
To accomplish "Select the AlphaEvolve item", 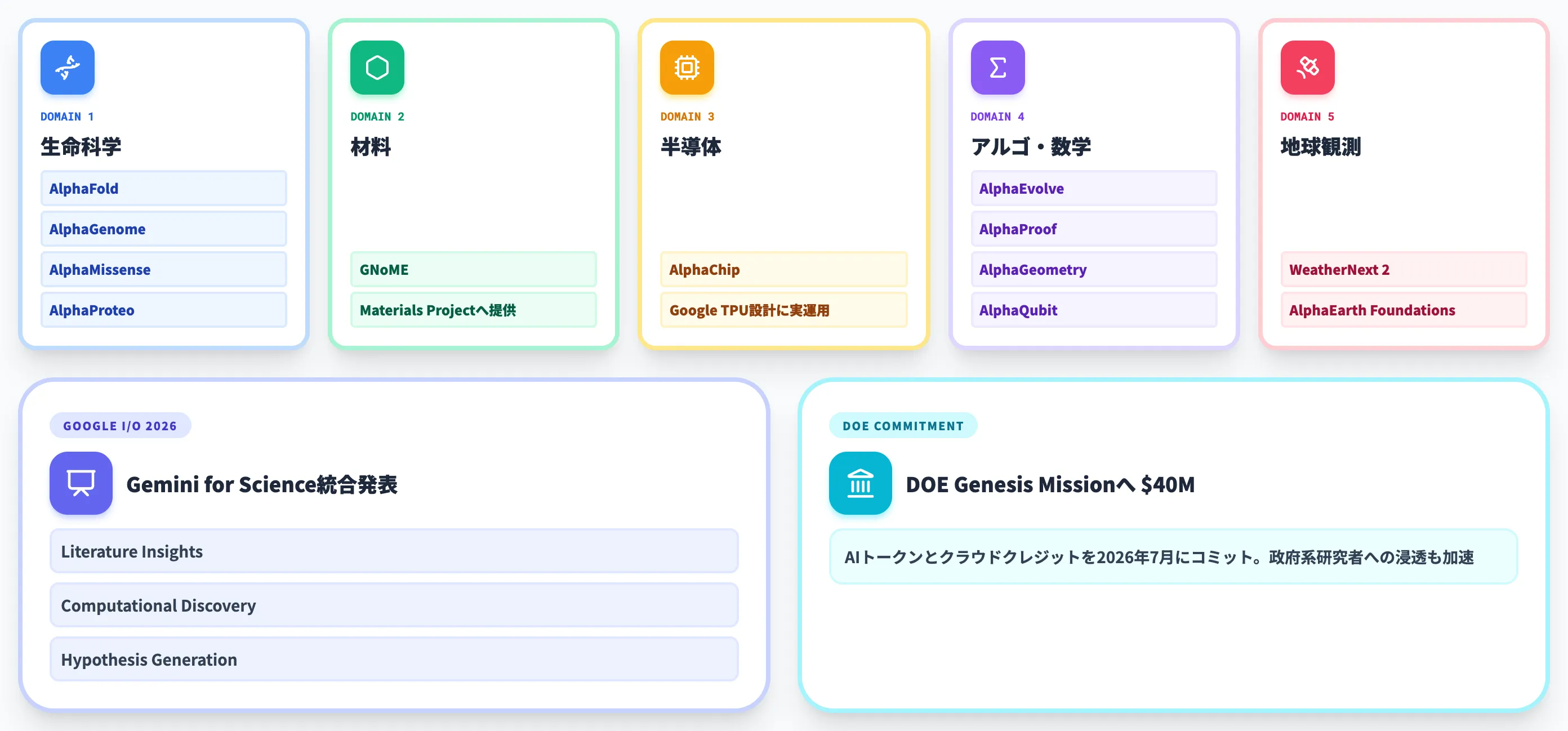I will click(1094, 189).
